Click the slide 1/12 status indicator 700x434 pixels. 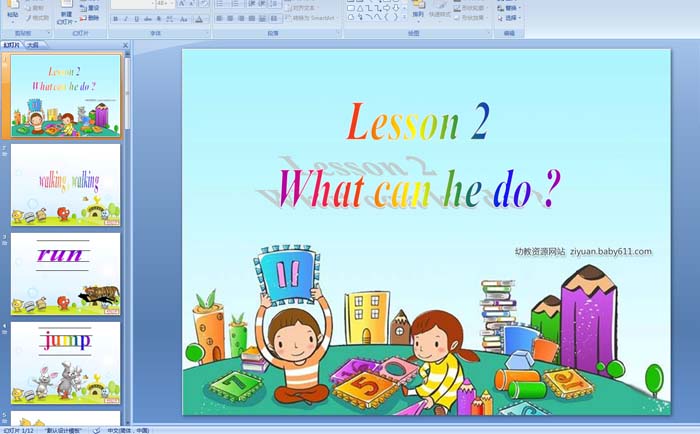click(x=18, y=430)
